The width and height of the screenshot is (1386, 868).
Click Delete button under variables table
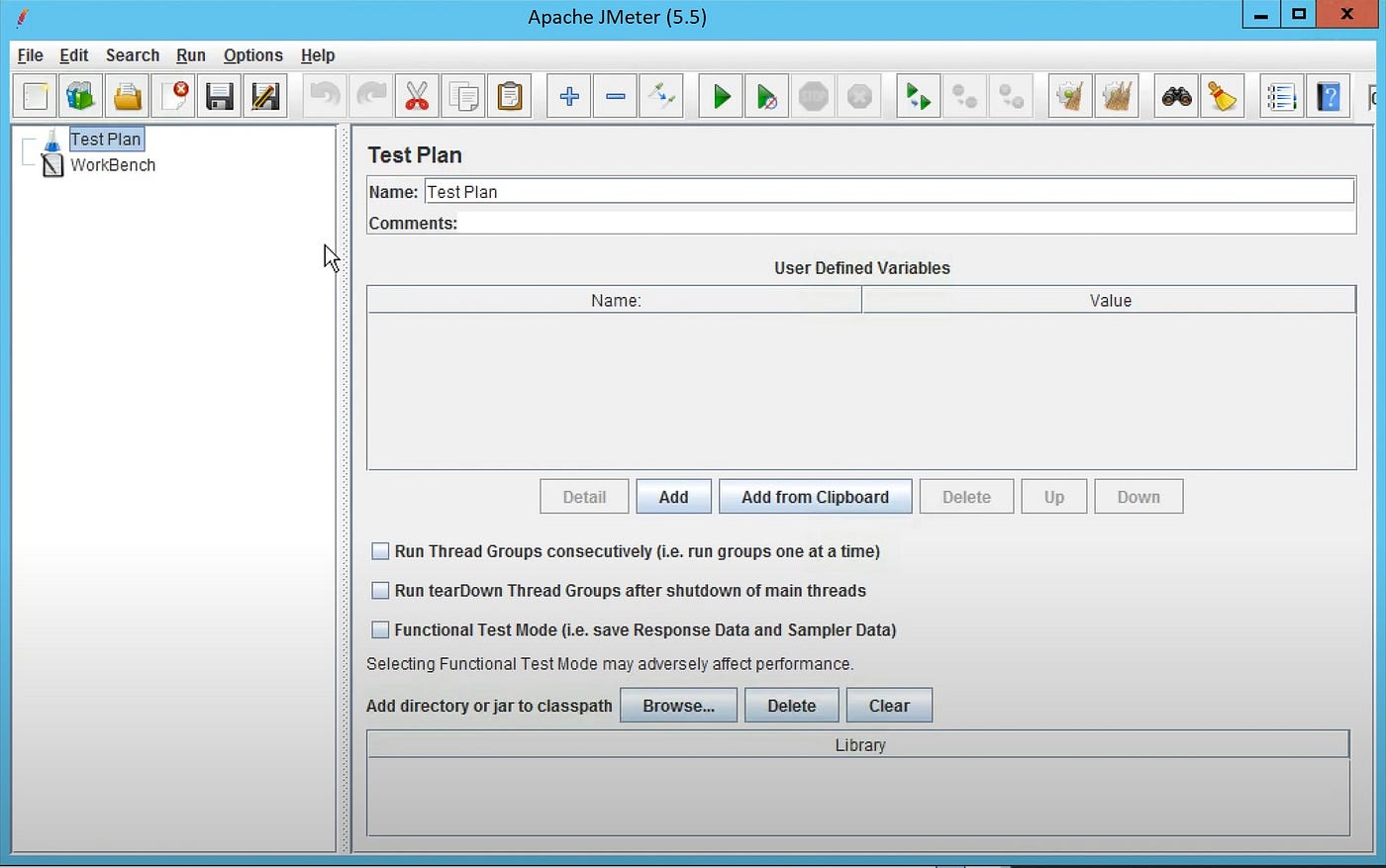pyautogui.click(x=966, y=497)
